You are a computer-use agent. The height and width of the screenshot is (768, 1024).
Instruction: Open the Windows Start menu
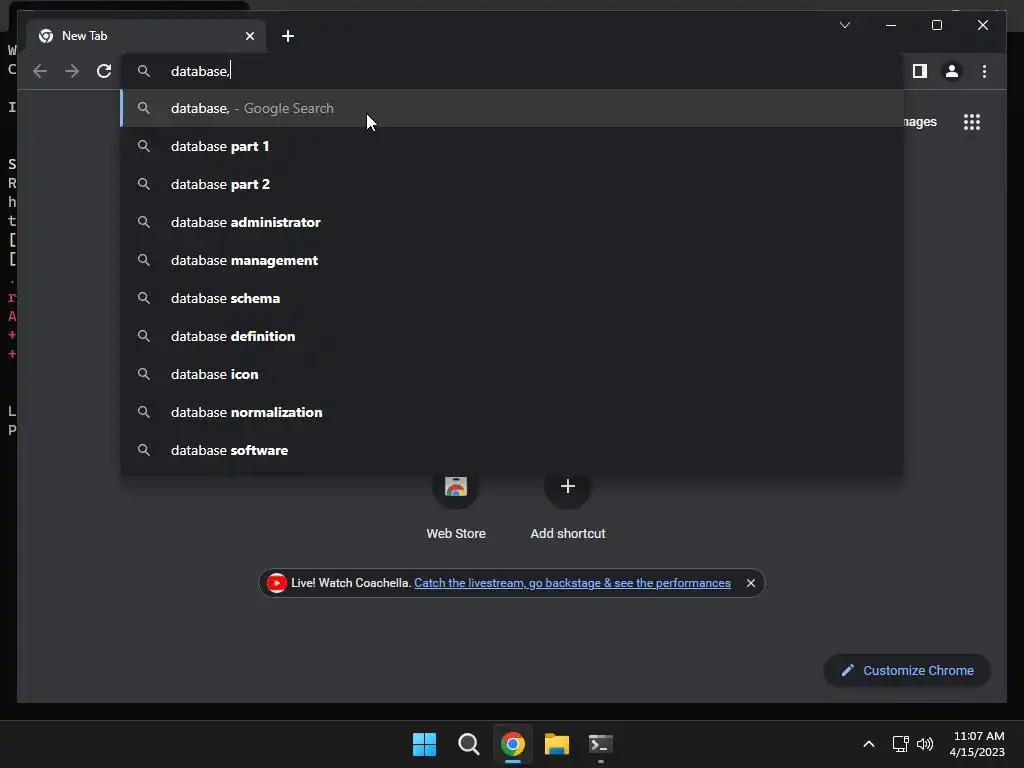pyautogui.click(x=424, y=744)
